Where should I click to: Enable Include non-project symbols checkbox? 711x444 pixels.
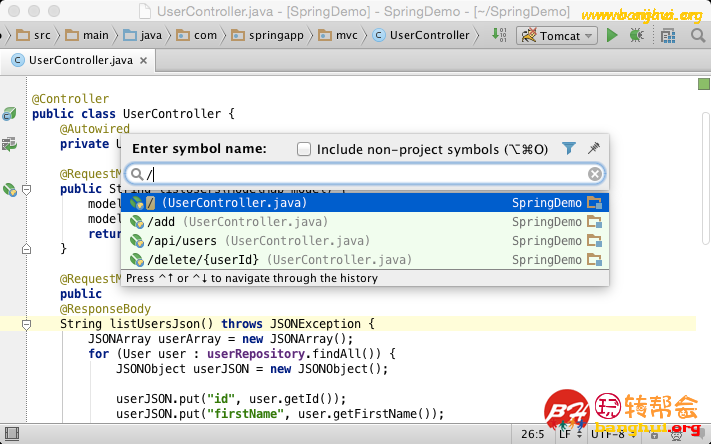304,149
